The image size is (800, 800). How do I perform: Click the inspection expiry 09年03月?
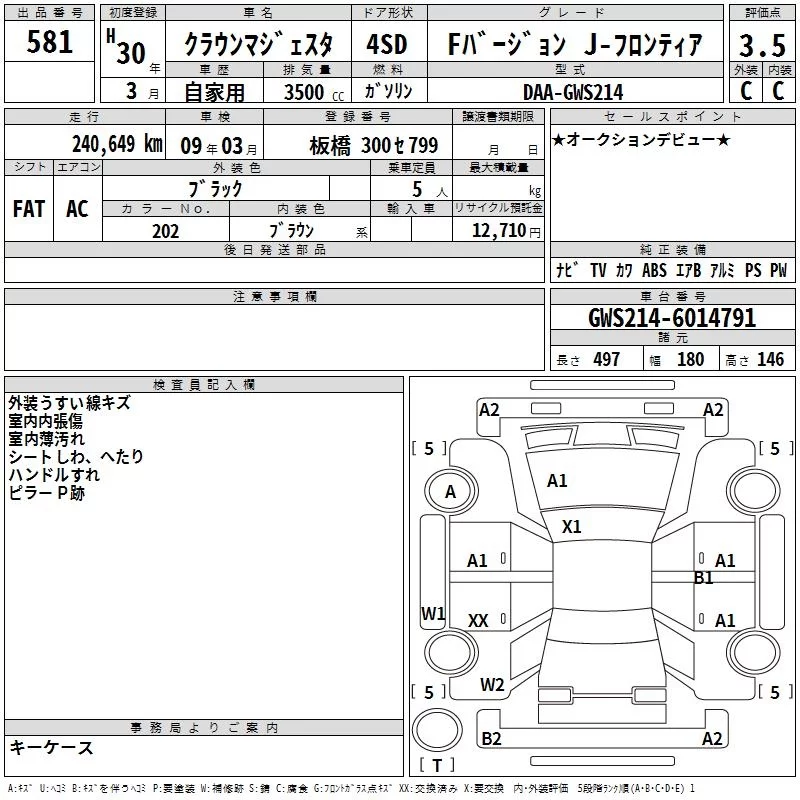click(x=218, y=146)
